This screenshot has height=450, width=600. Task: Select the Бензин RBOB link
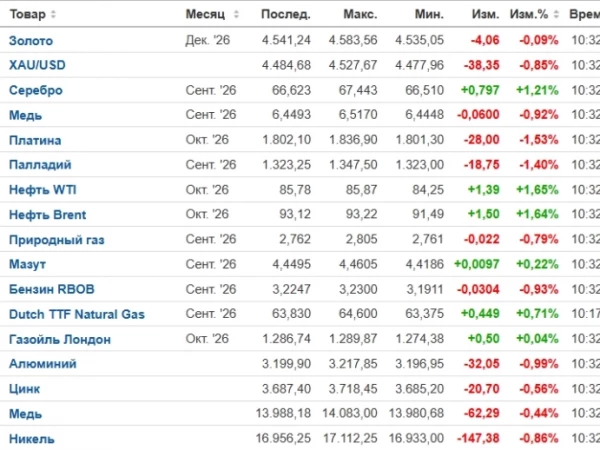coord(52,289)
